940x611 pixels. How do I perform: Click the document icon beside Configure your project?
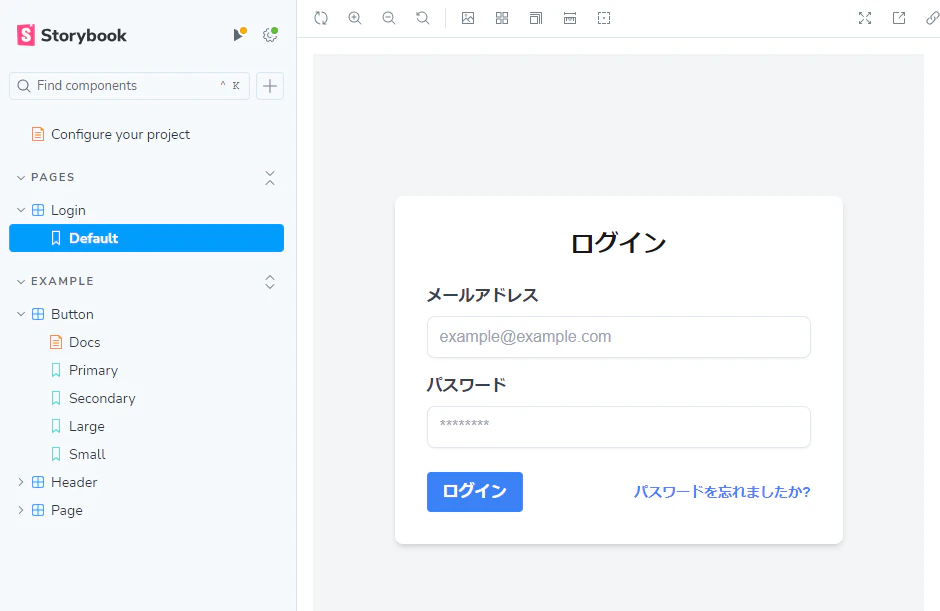point(38,134)
